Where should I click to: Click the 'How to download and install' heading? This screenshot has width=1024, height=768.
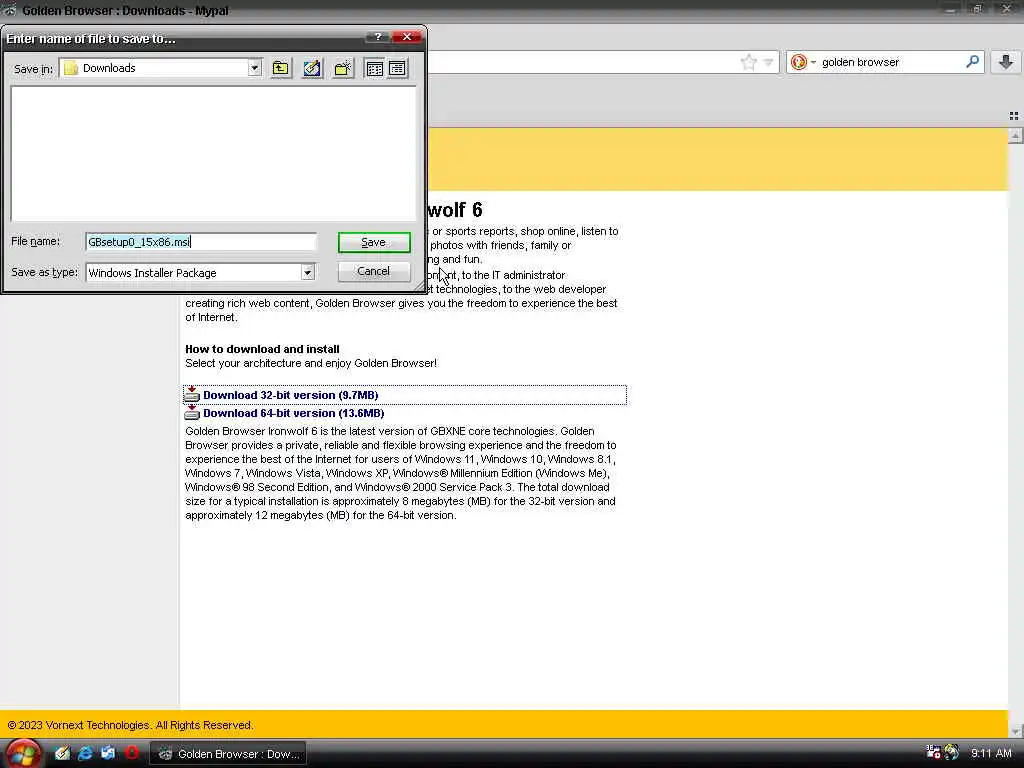point(262,349)
